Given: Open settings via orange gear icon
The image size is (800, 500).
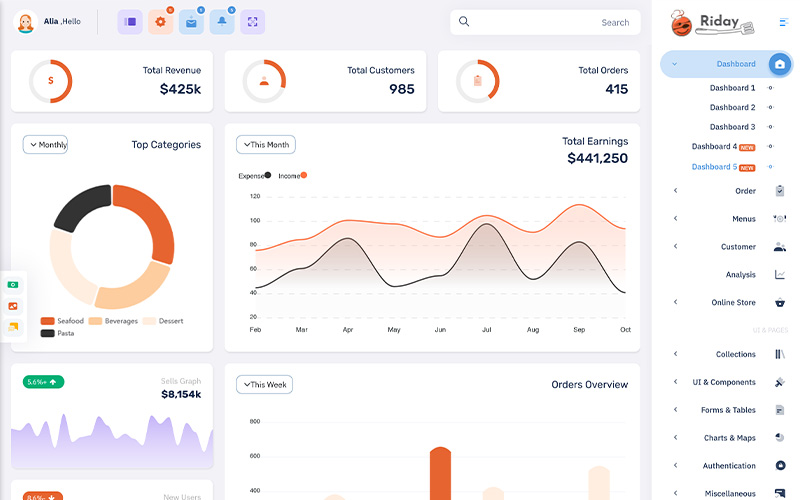Looking at the screenshot, I should coord(160,22).
